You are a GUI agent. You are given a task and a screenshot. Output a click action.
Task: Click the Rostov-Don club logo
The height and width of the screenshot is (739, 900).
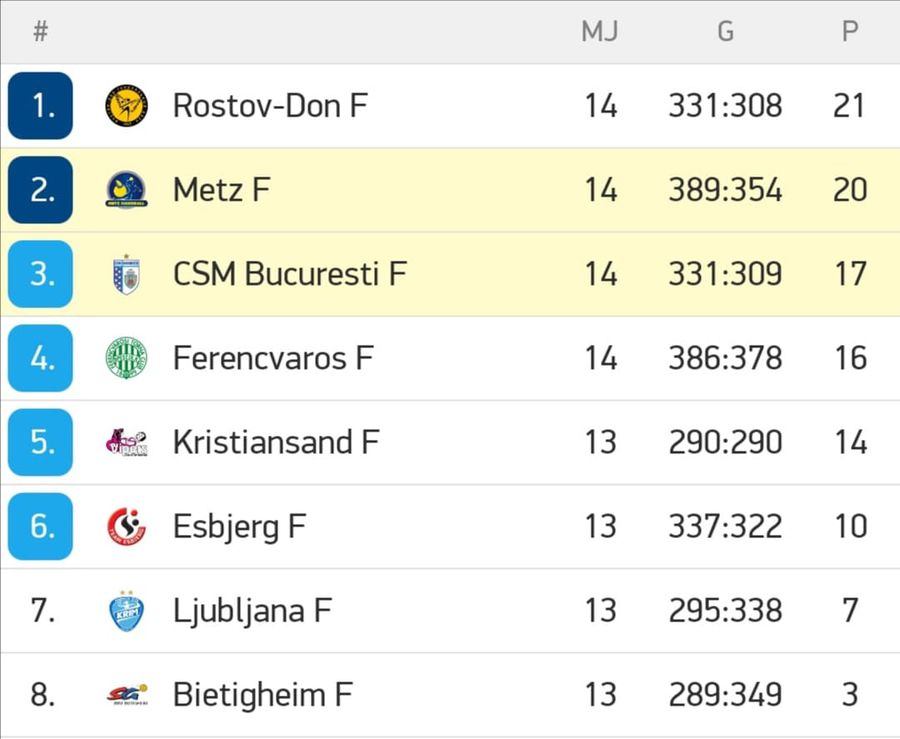(x=126, y=106)
